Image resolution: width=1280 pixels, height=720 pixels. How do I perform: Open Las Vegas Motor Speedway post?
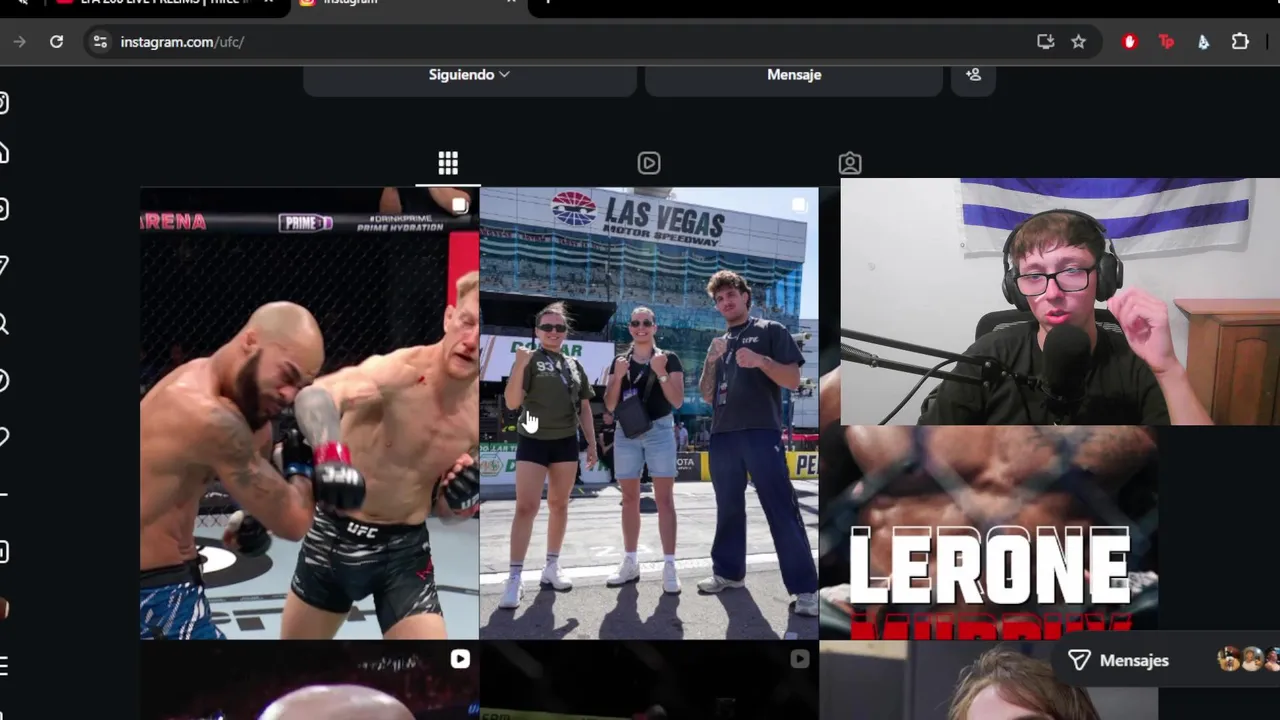(x=649, y=413)
